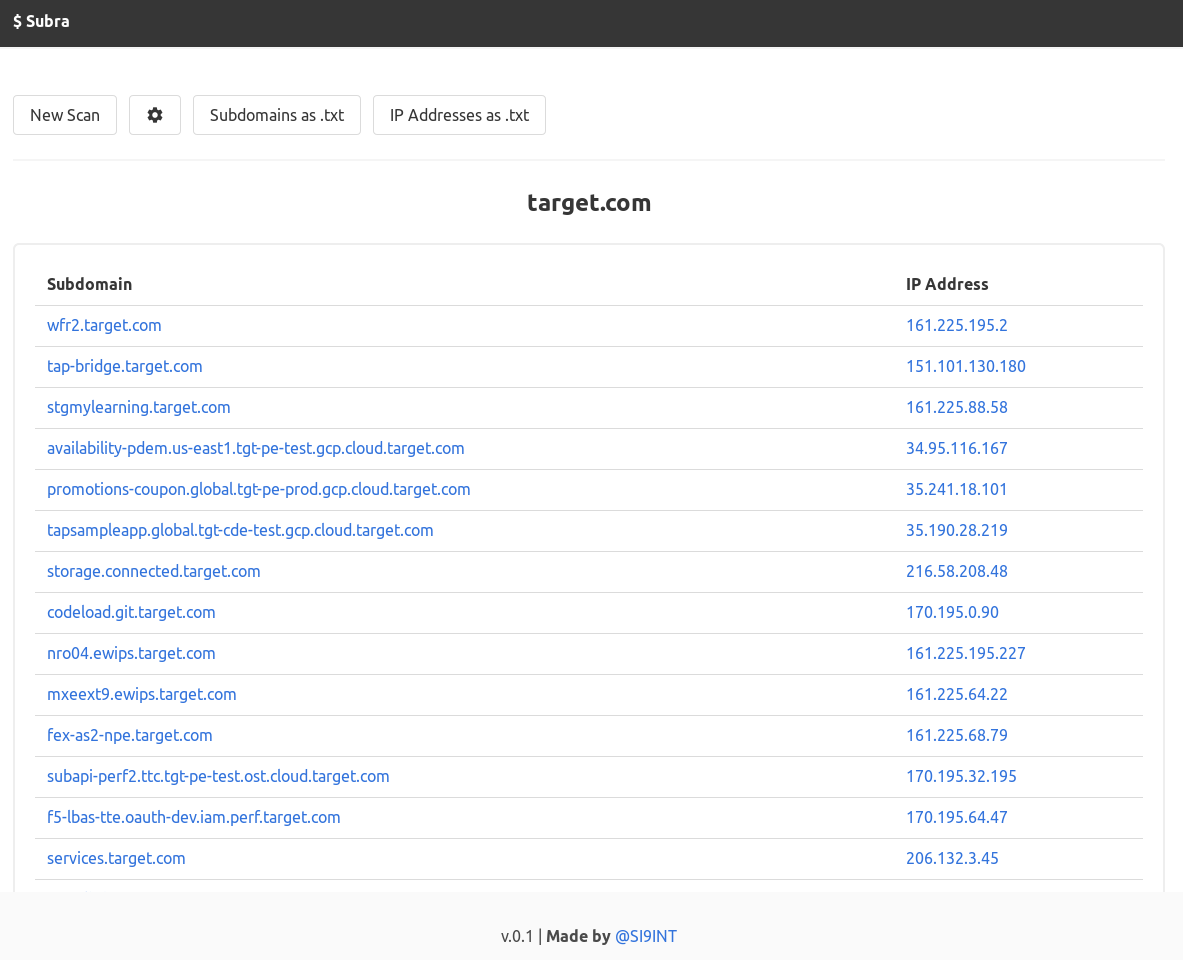This screenshot has height=960, width=1183.
Task: Click IP address 35.241.18.101
Action: (957, 489)
